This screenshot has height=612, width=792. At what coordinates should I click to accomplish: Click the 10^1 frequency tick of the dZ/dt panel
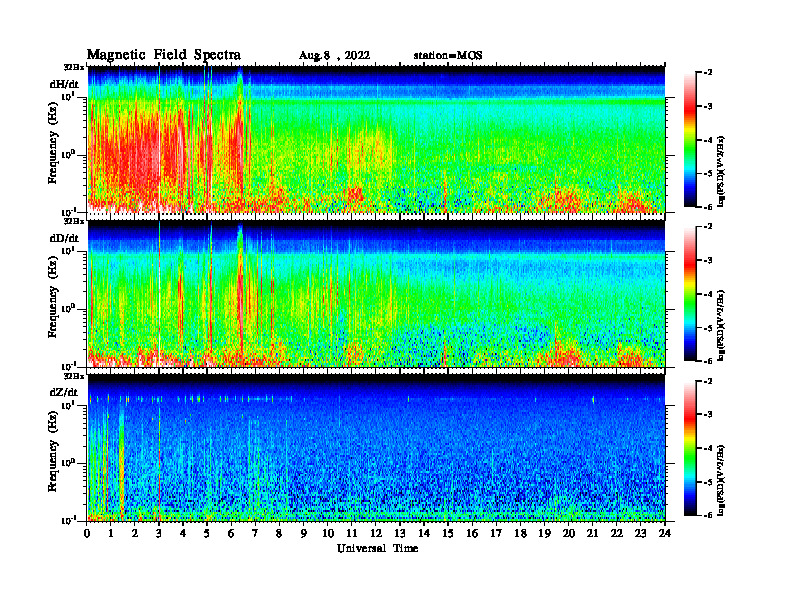click(68, 405)
